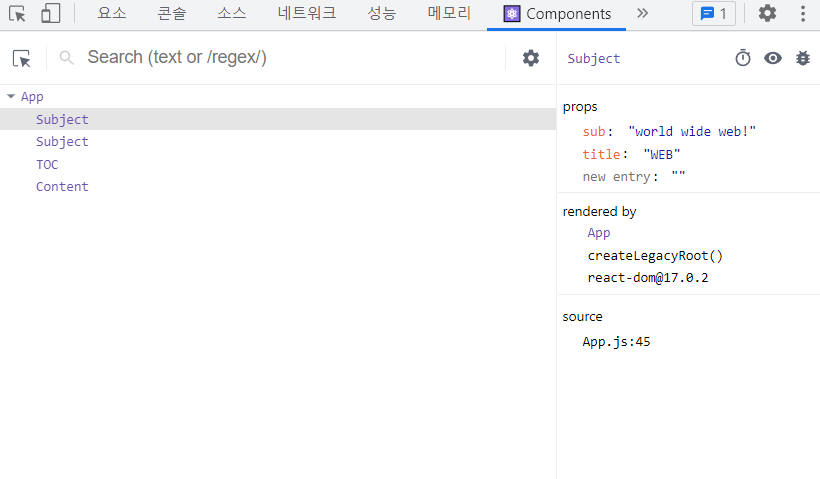The height and width of the screenshot is (479, 820).
Task: Inspect the matching DOM element eye icon
Action: (x=773, y=58)
